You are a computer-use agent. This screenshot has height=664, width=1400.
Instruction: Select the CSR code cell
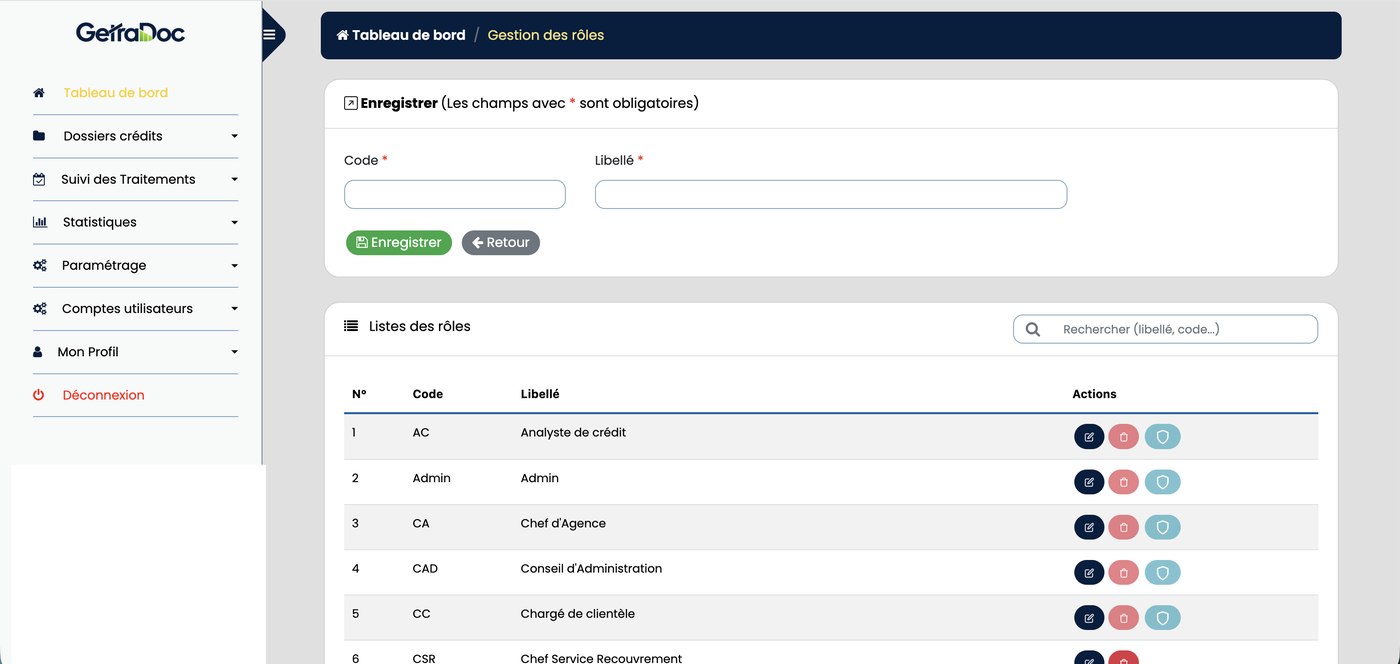pos(425,658)
